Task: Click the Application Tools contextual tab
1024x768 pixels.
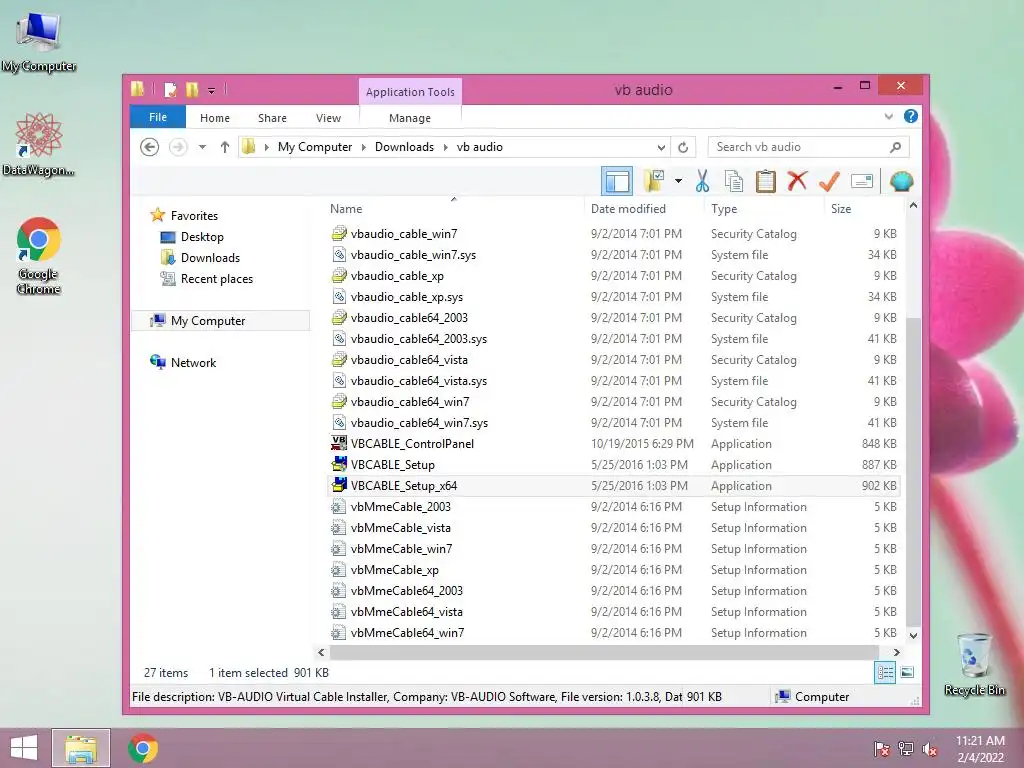Action: 410,92
